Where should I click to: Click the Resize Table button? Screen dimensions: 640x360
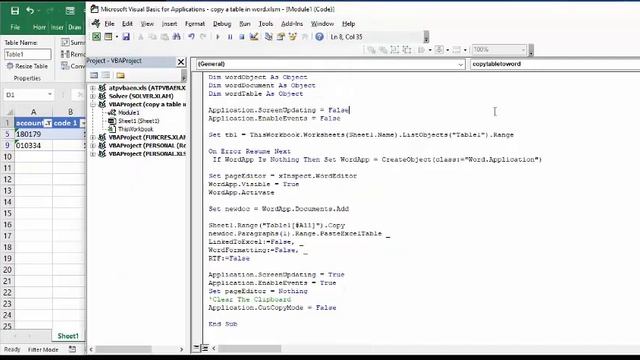[x=27, y=66]
